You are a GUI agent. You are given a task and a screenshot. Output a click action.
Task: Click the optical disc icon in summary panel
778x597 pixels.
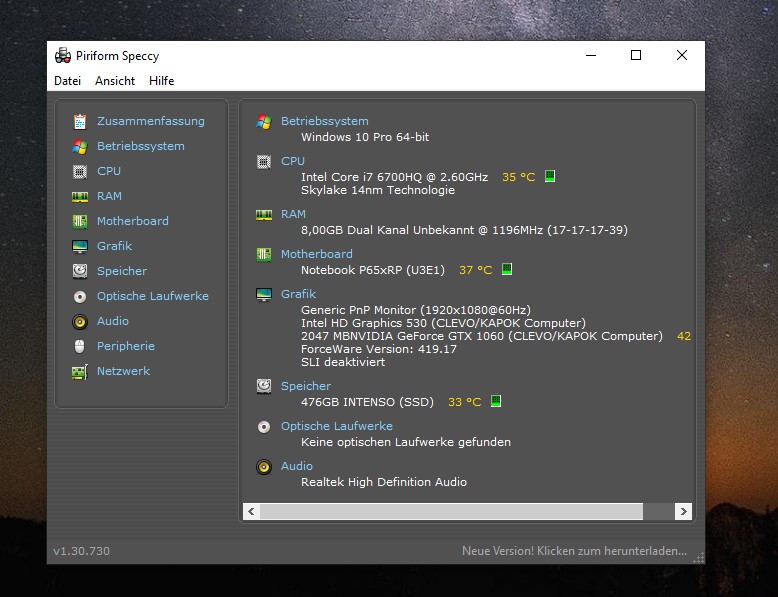click(x=264, y=427)
